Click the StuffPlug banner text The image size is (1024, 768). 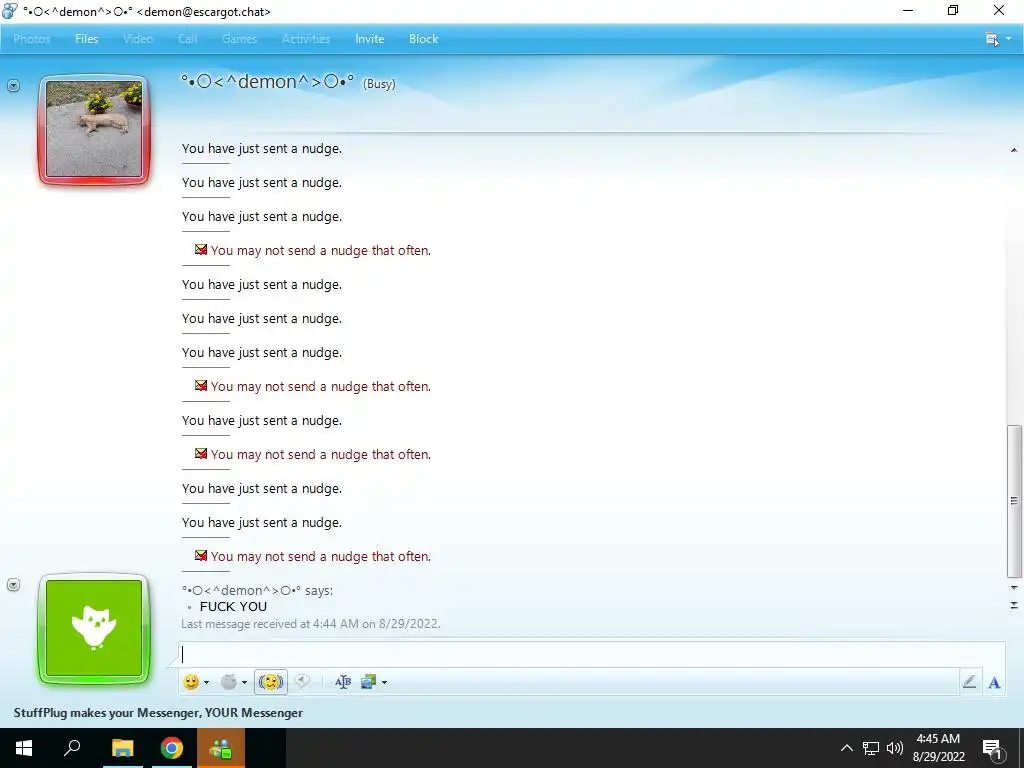(x=158, y=712)
